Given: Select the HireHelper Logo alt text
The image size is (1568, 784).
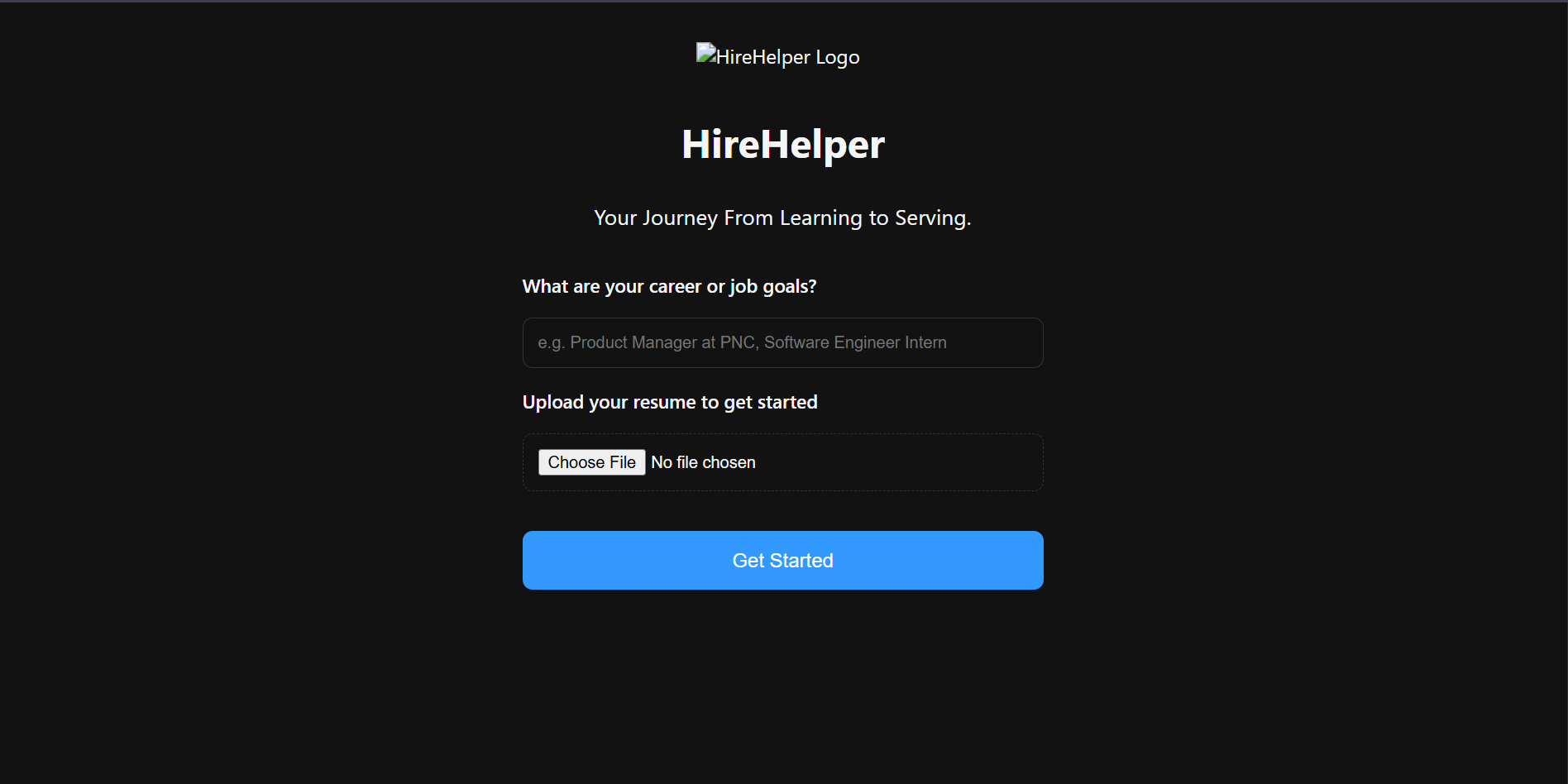Looking at the screenshot, I should point(787,57).
